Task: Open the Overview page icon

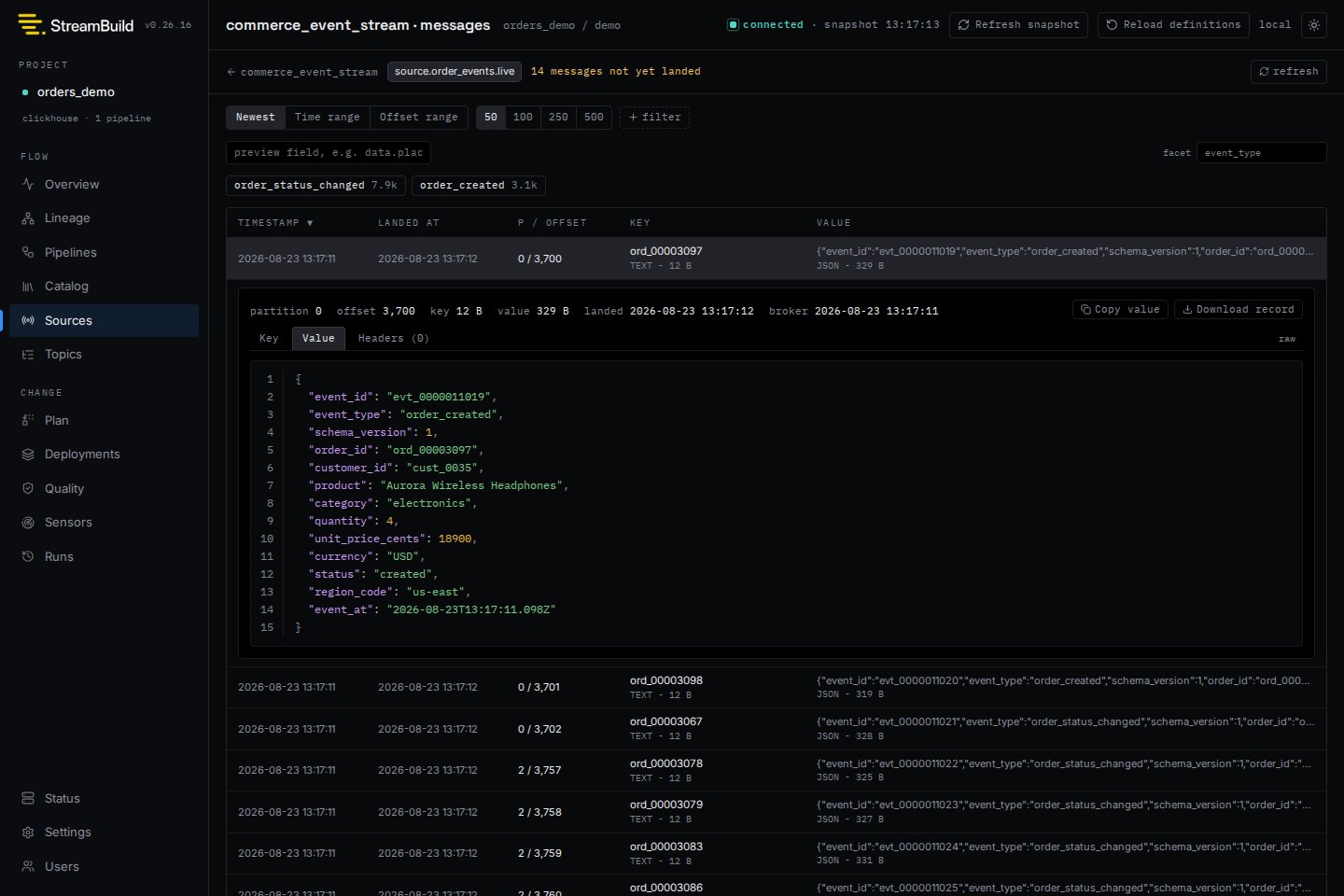Action: pos(28,184)
